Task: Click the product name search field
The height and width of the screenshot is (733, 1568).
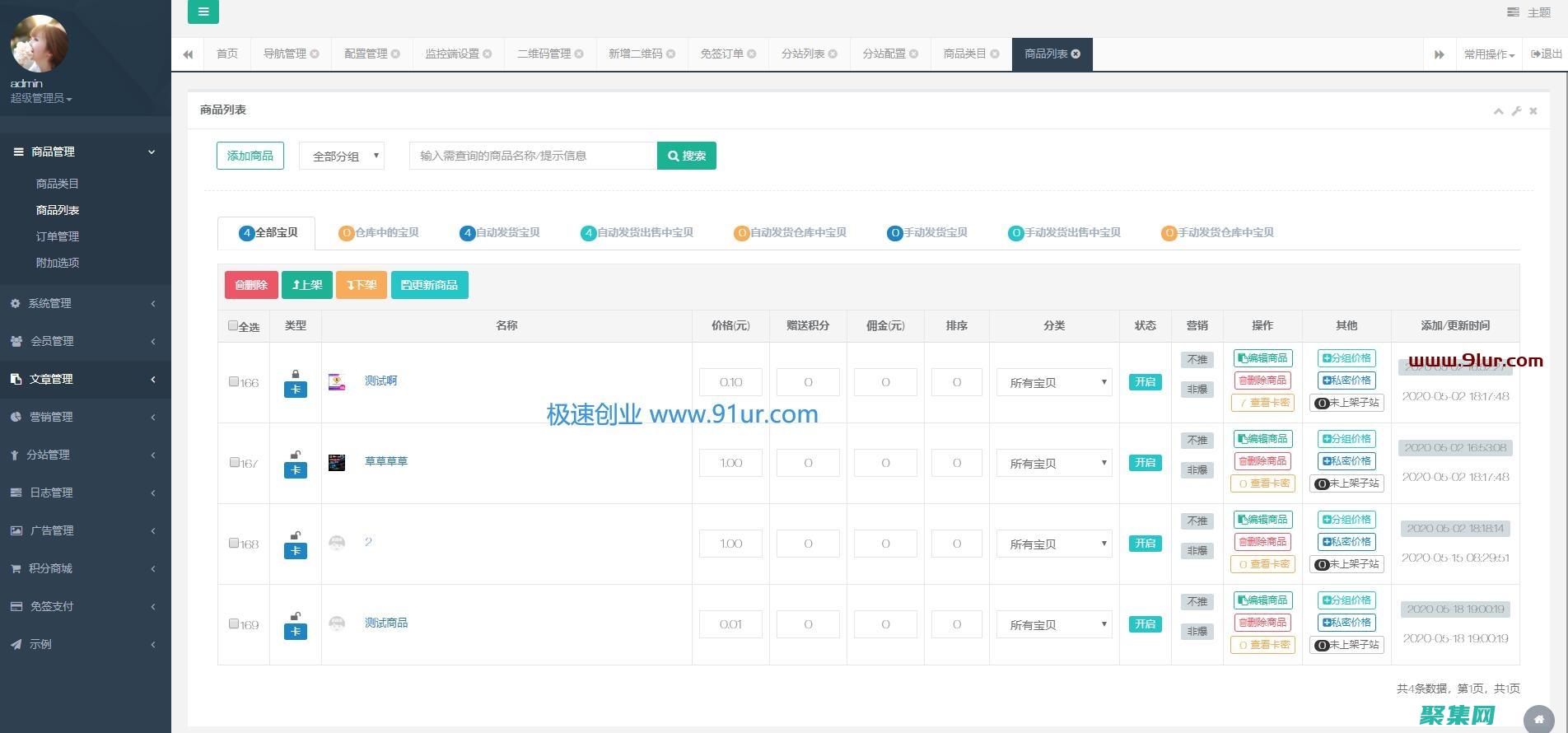Action: point(533,156)
